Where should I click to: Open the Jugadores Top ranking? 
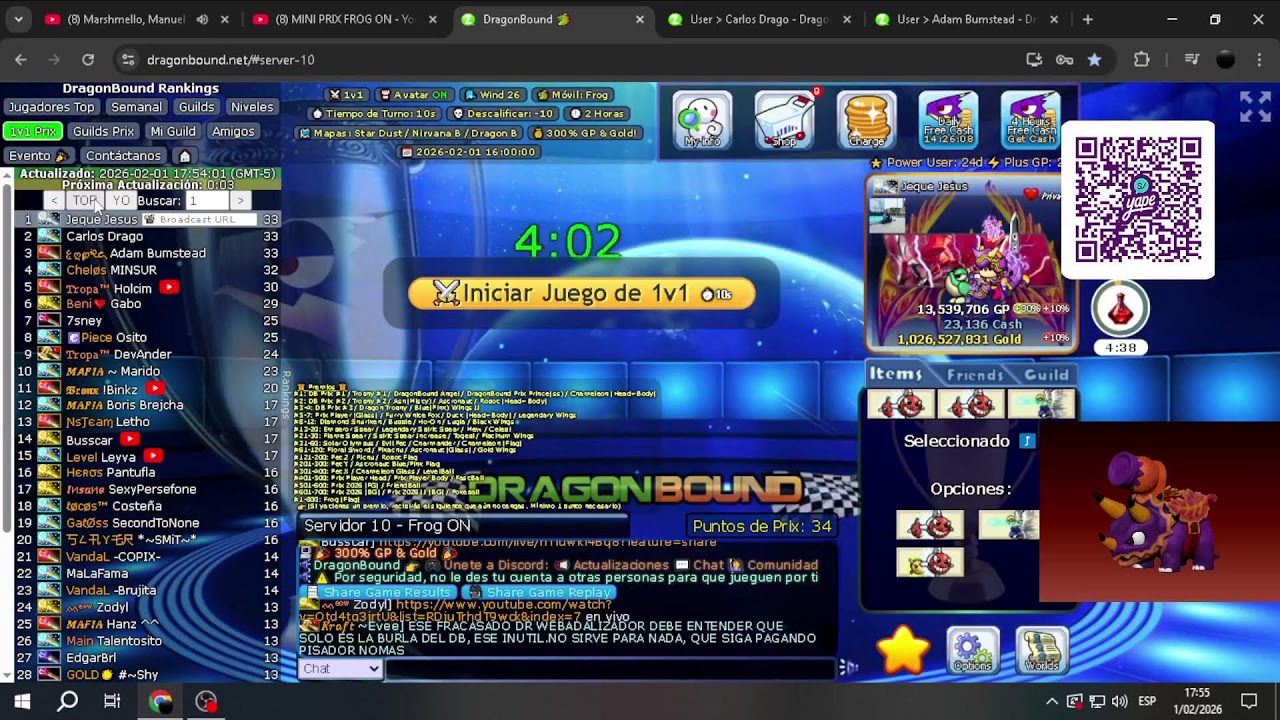click(51, 107)
